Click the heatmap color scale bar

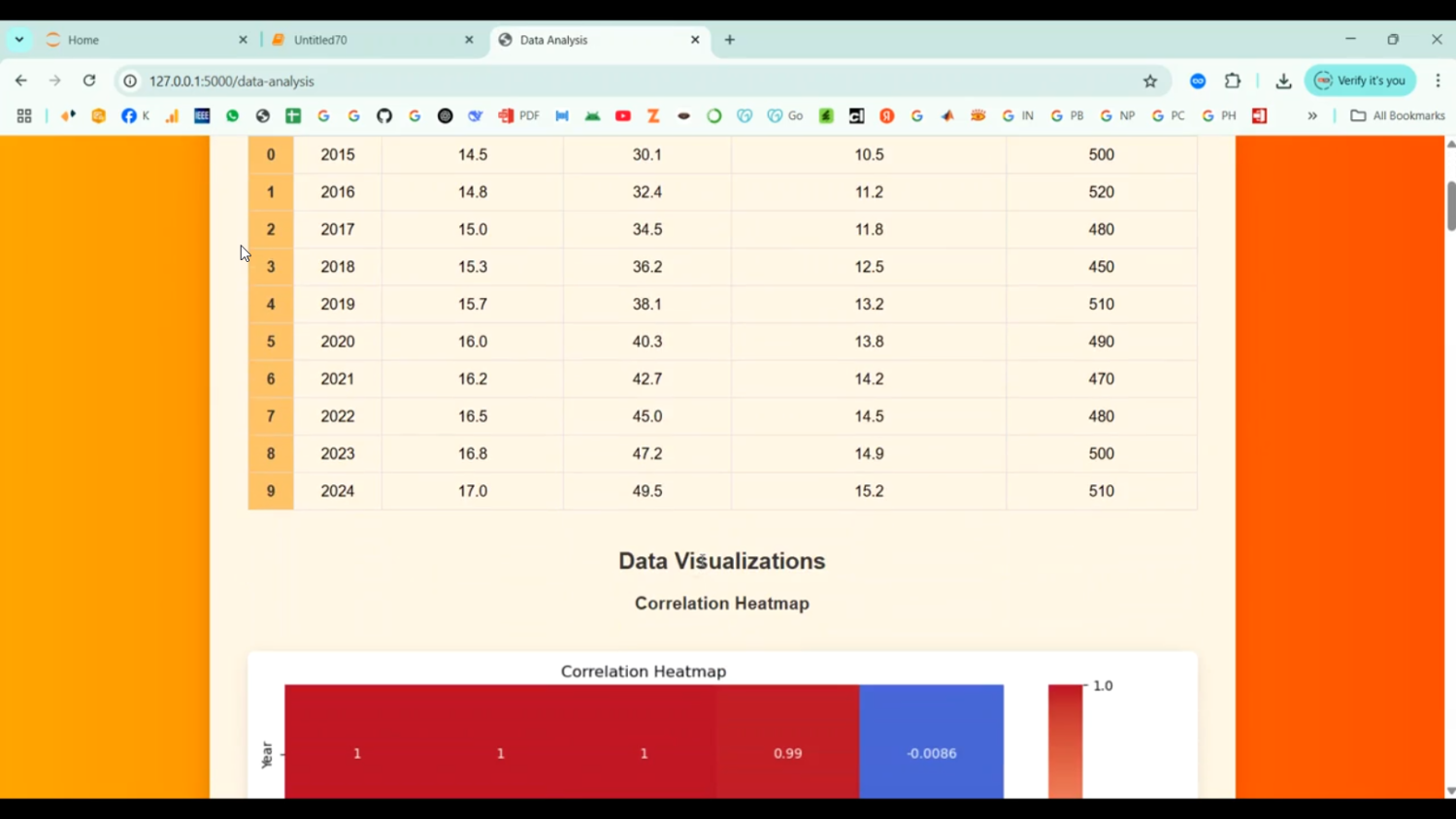click(x=1065, y=742)
